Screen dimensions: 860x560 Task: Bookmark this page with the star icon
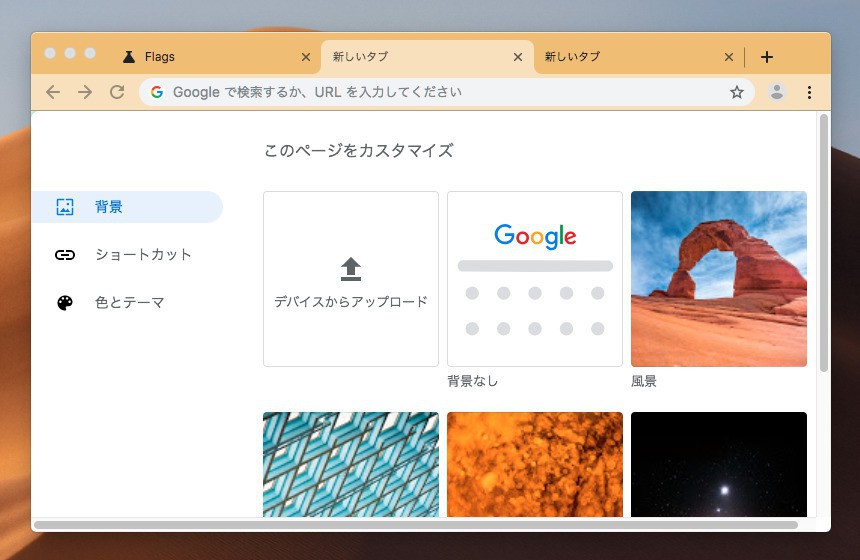pyautogui.click(x=737, y=92)
